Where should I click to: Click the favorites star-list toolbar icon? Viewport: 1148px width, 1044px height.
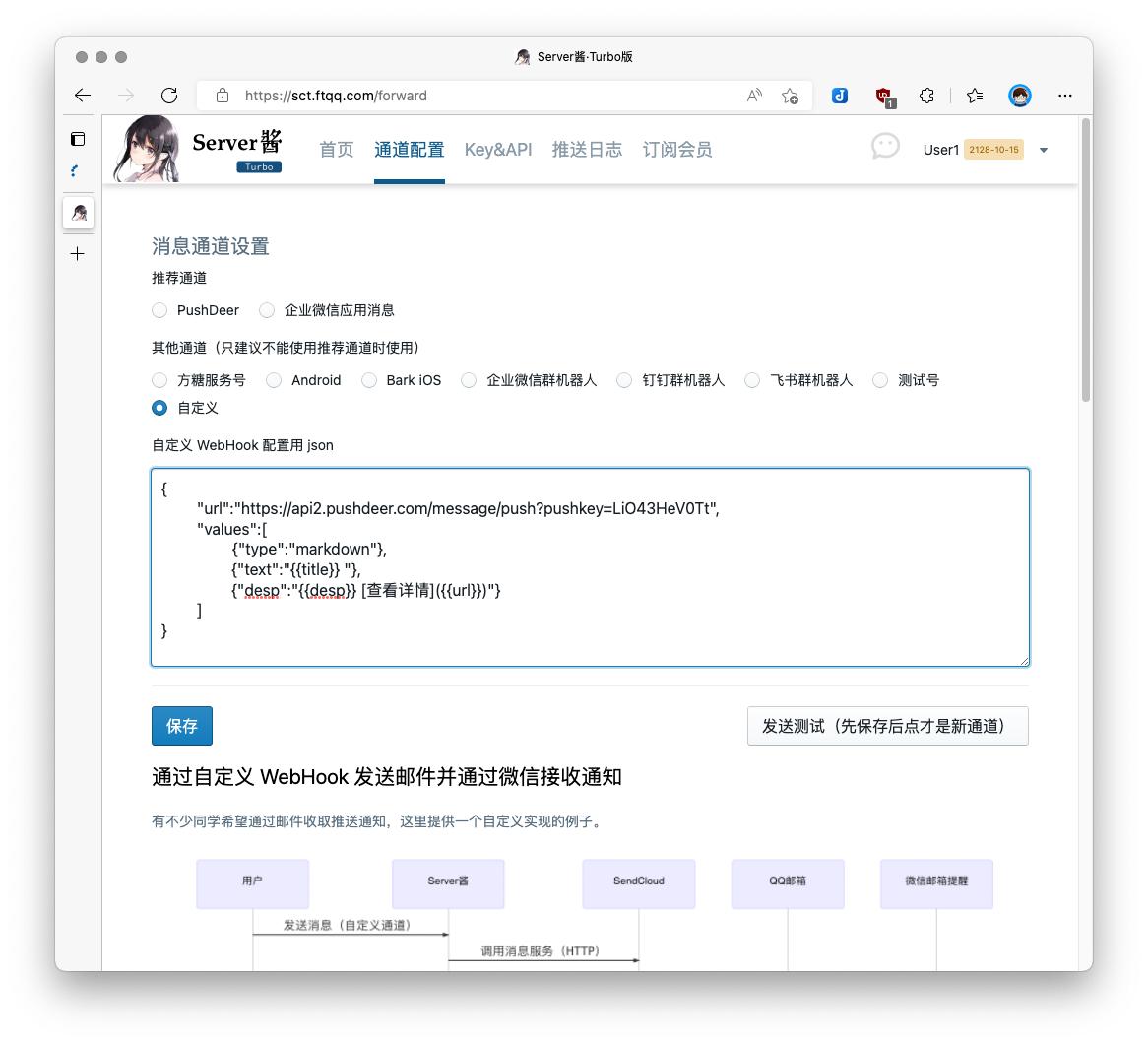click(x=973, y=96)
